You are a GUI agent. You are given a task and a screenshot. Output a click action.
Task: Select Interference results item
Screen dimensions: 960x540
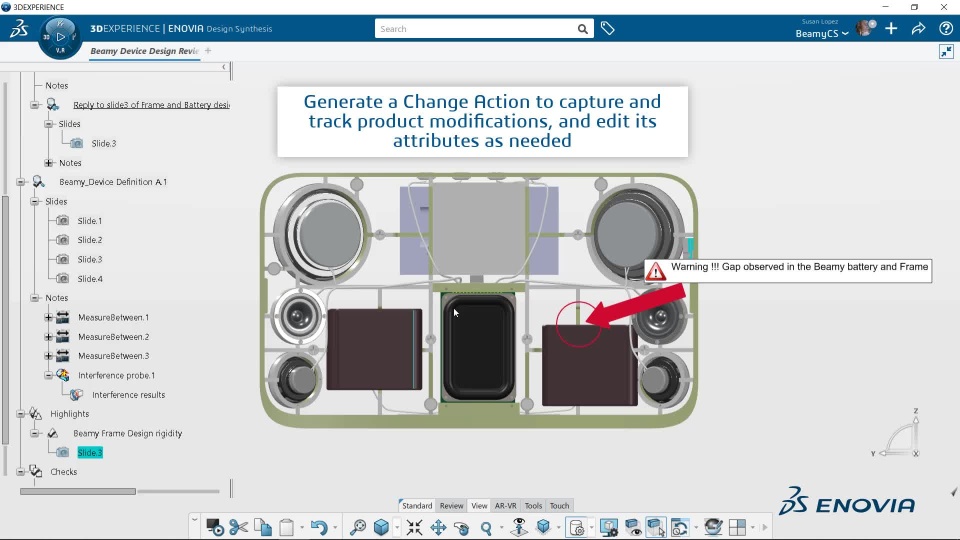(129, 395)
